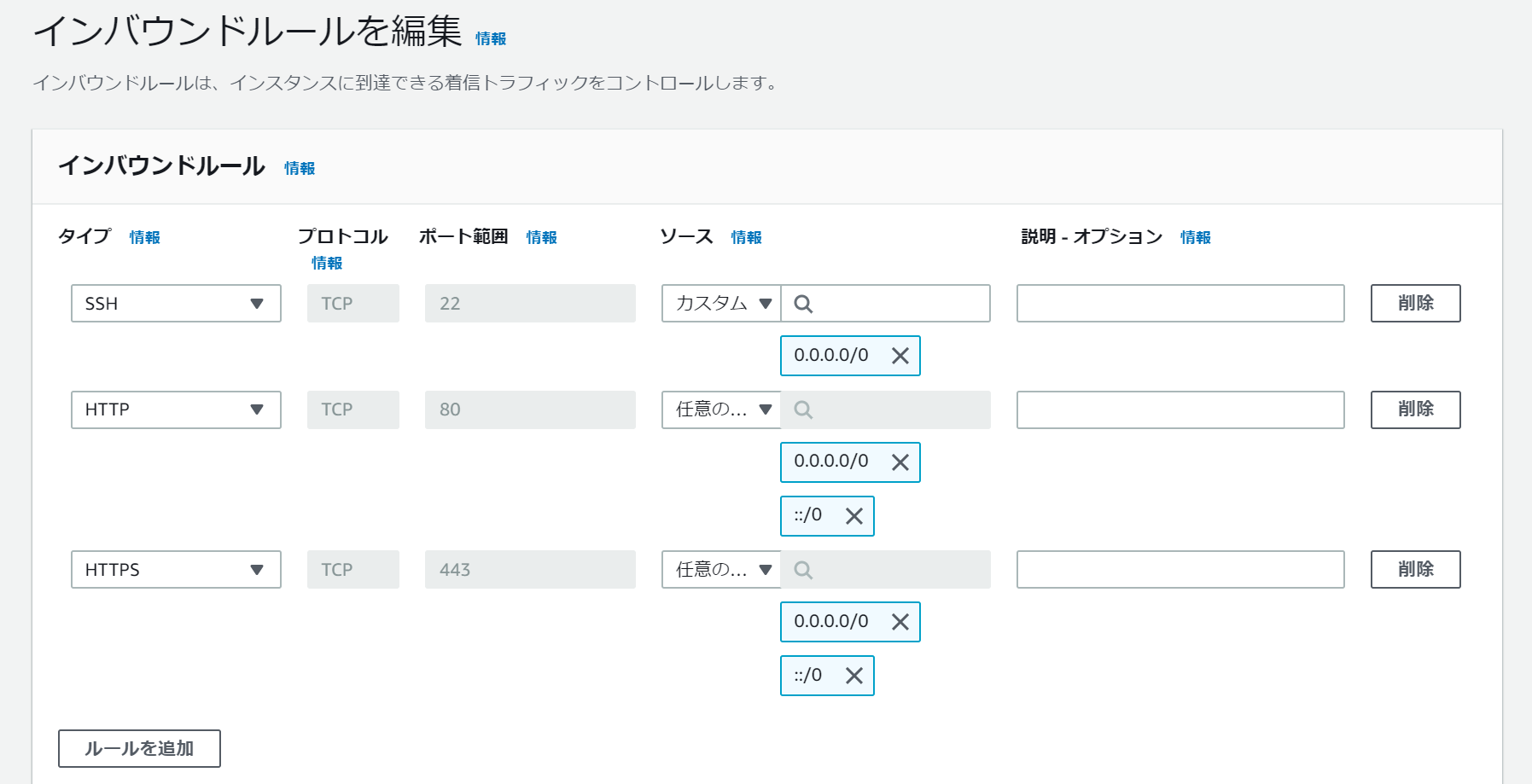1532x784 pixels.
Task: Open the SSH type dropdown
Action: coord(176,304)
